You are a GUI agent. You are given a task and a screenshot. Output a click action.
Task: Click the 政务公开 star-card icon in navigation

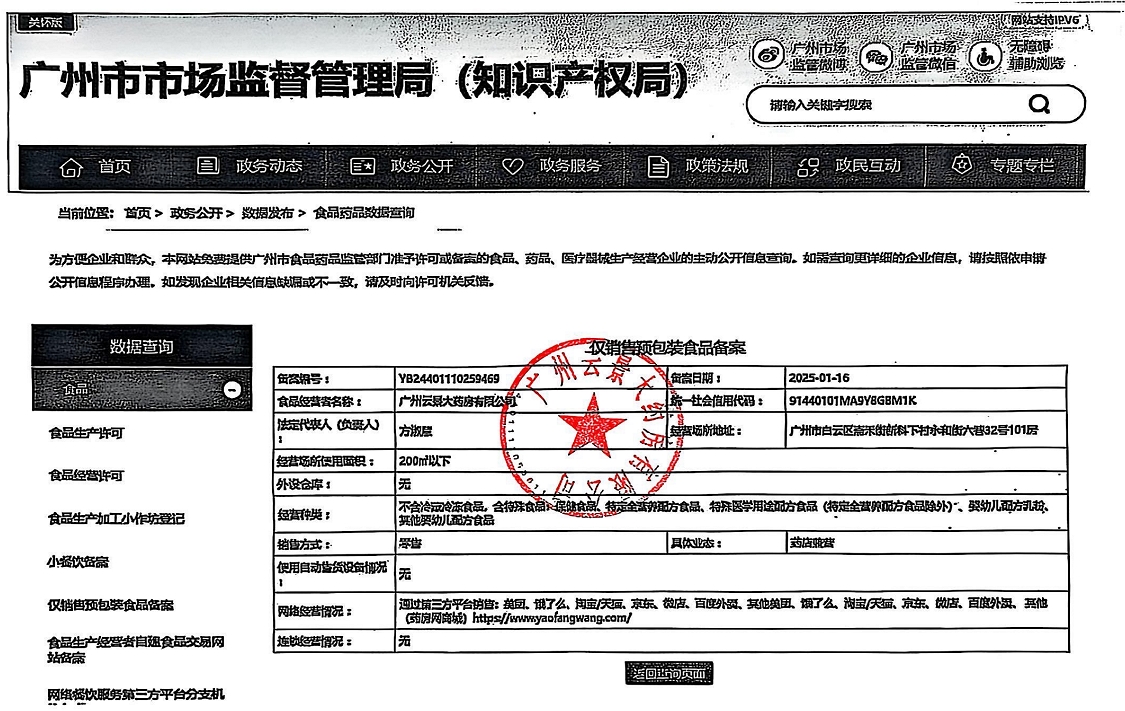362,166
